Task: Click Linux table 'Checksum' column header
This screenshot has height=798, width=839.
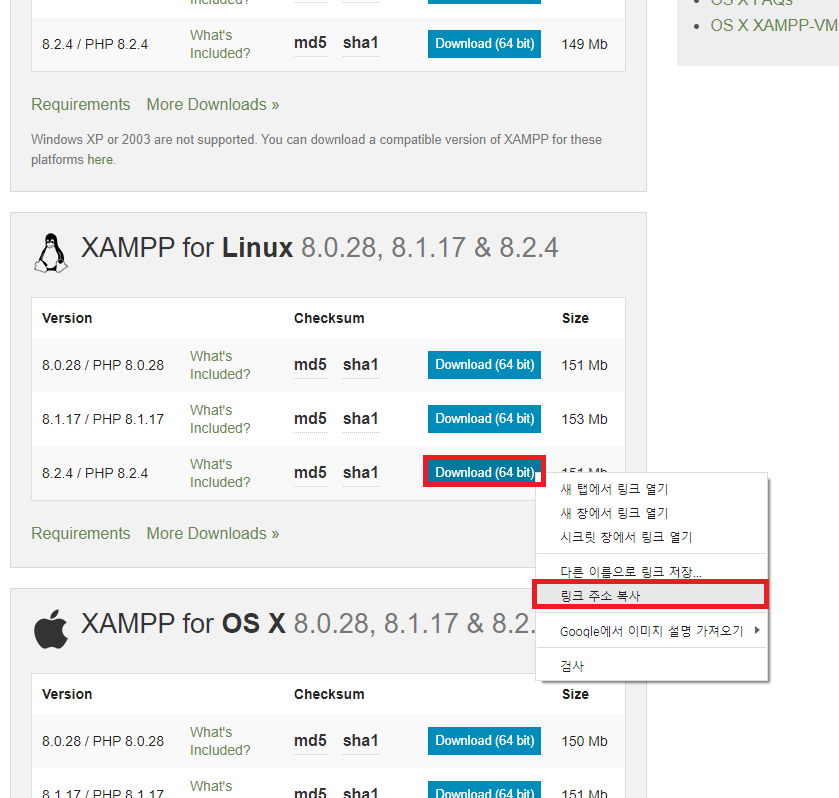Action: (x=329, y=318)
